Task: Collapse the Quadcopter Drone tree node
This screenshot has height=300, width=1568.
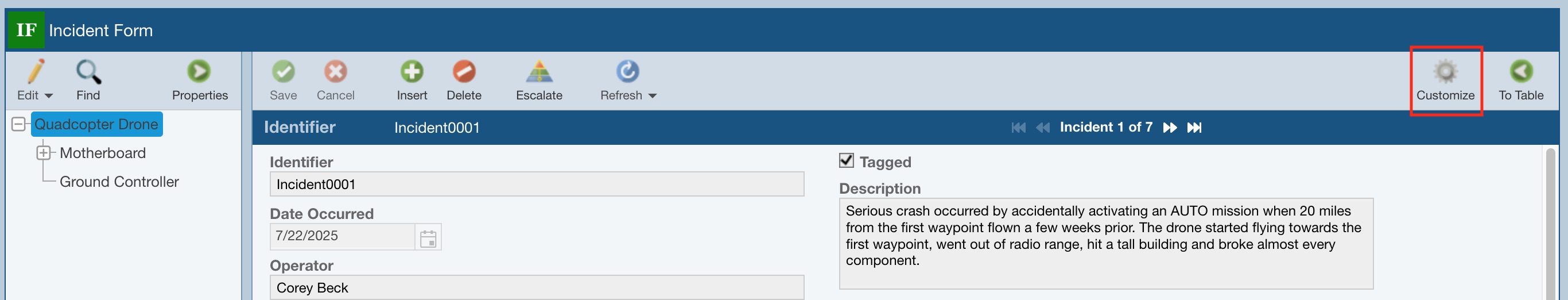Action: tap(19, 124)
